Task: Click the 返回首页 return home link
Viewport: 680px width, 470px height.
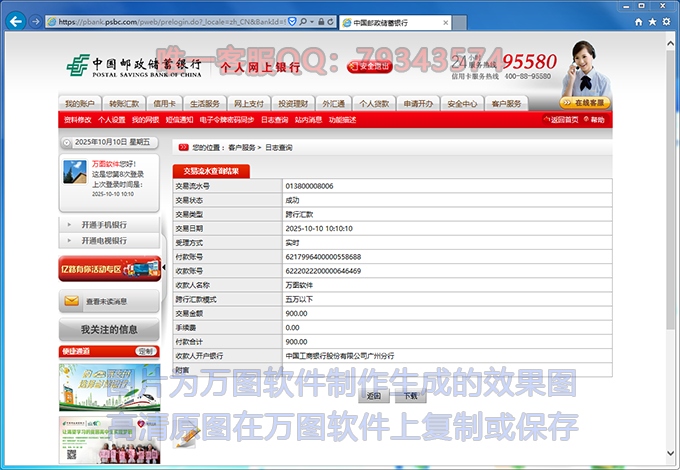Action: pos(561,120)
